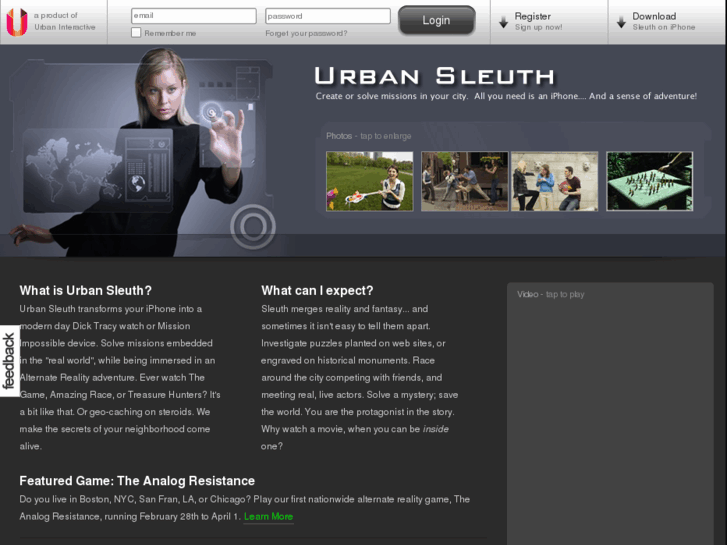Follow the green Learn More link
The width and height of the screenshot is (727, 545).
click(x=268, y=516)
